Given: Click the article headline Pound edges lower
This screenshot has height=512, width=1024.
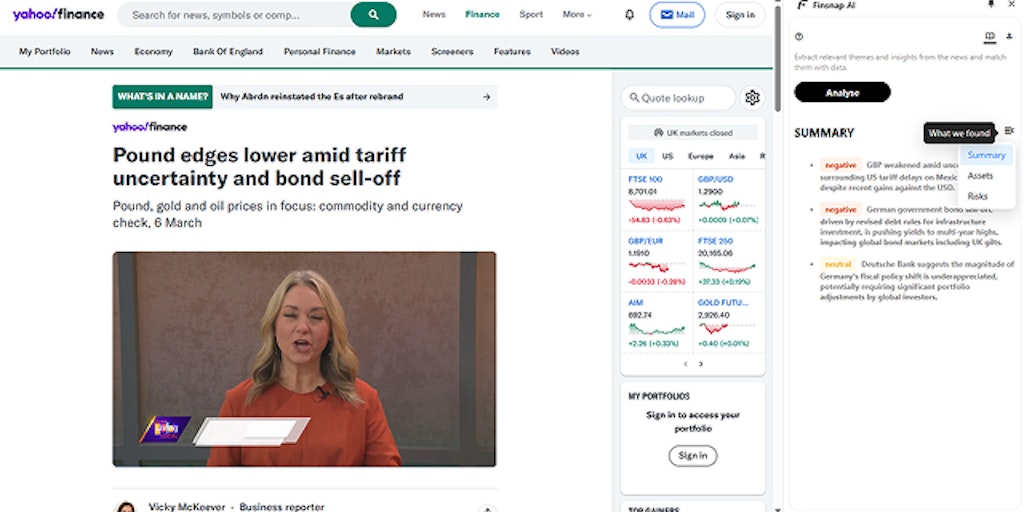Looking at the screenshot, I should point(259,167).
